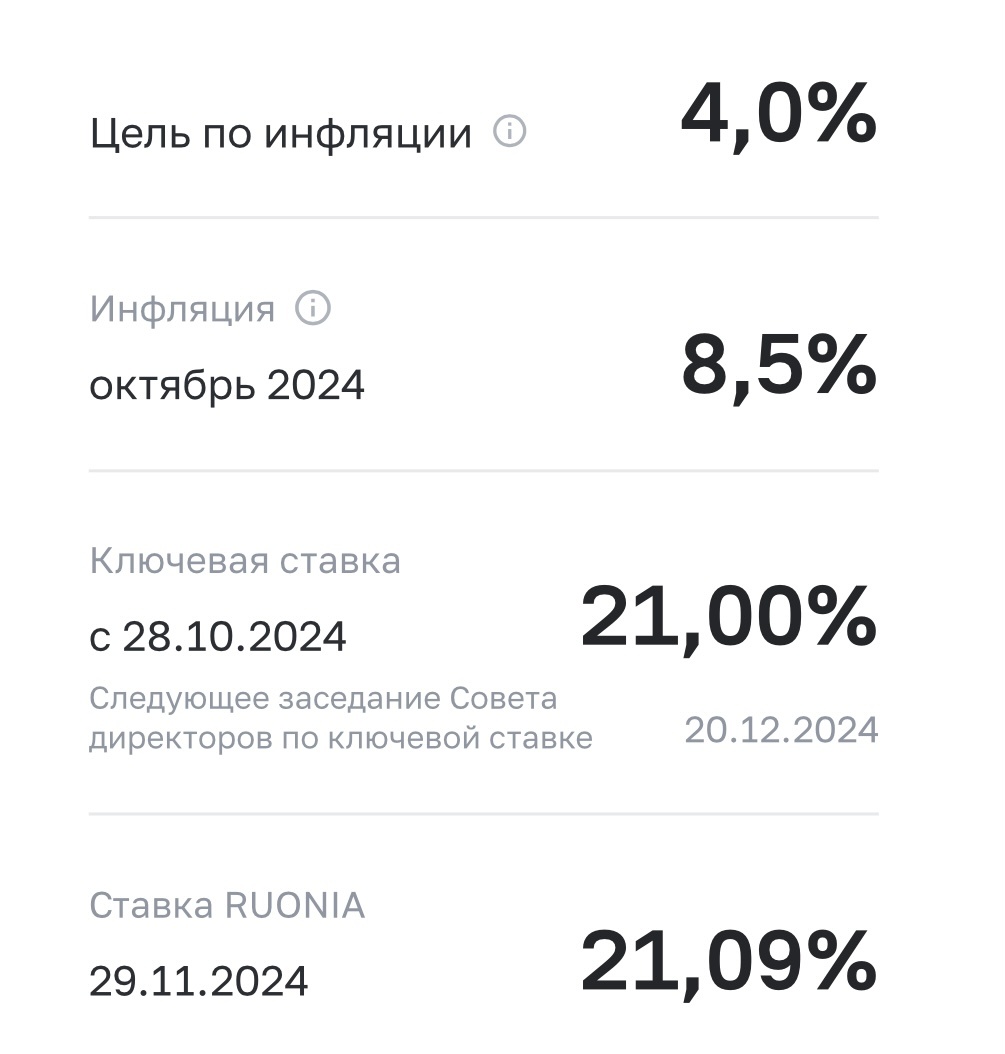The height and width of the screenshot is (1054, 1005).
Task: Click the 21,00% key rate value
Action: point(729,618)
